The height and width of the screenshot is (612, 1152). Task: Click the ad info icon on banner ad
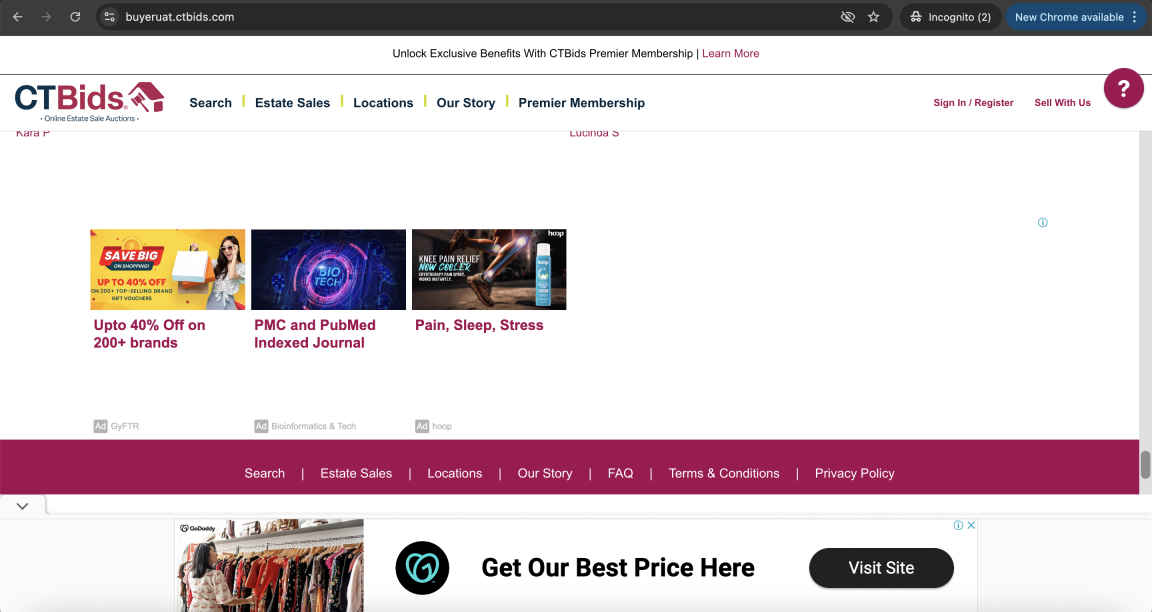point(958,525)
